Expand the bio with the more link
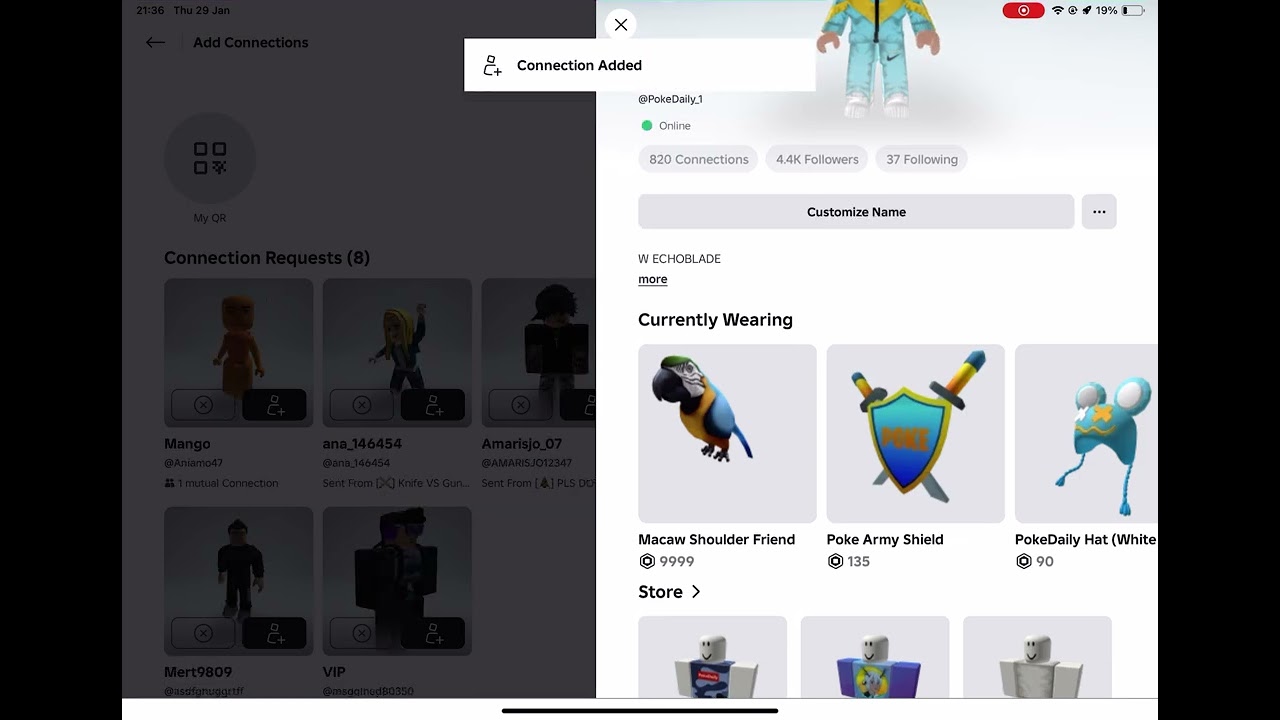This screenshot has width=1280, height=720. click(x=653, y=280)
